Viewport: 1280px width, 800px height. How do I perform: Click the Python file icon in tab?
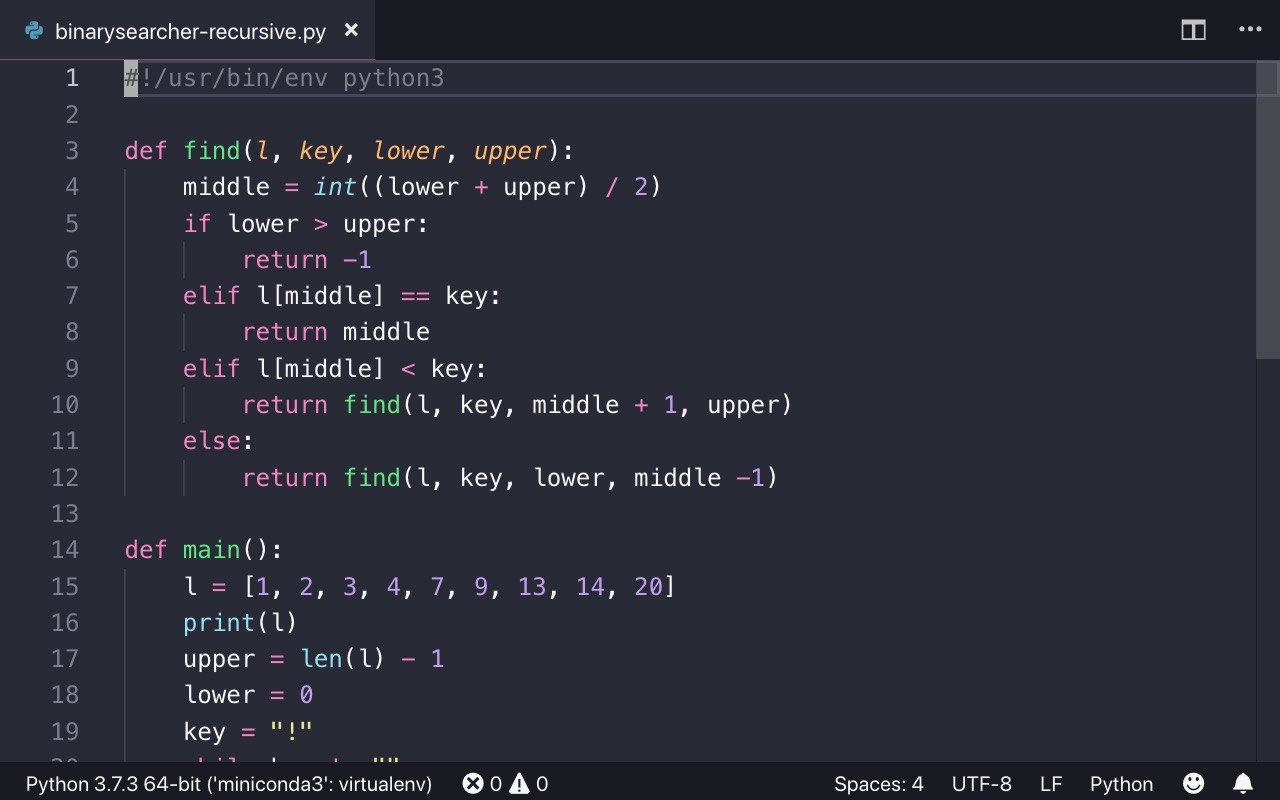[x=34, y=31]
